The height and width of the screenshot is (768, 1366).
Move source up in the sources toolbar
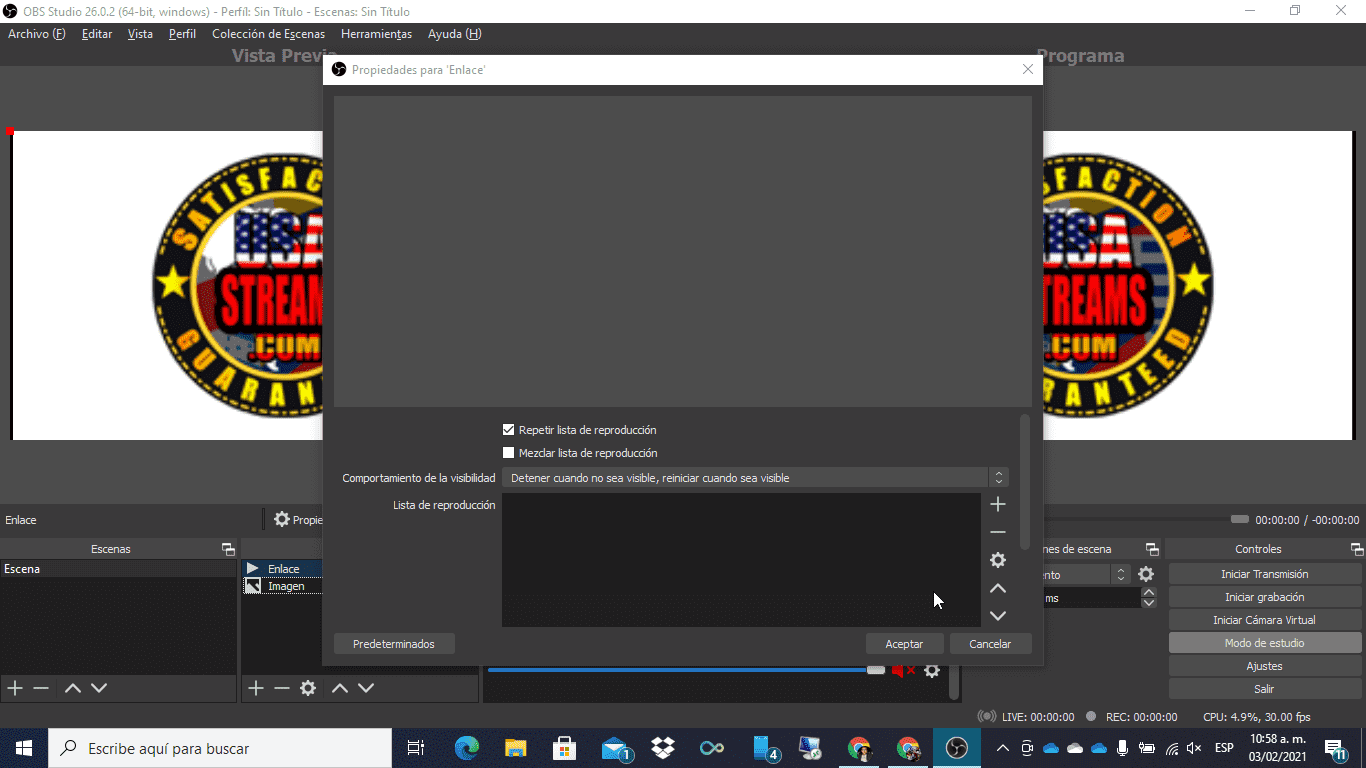pos(340,688)
